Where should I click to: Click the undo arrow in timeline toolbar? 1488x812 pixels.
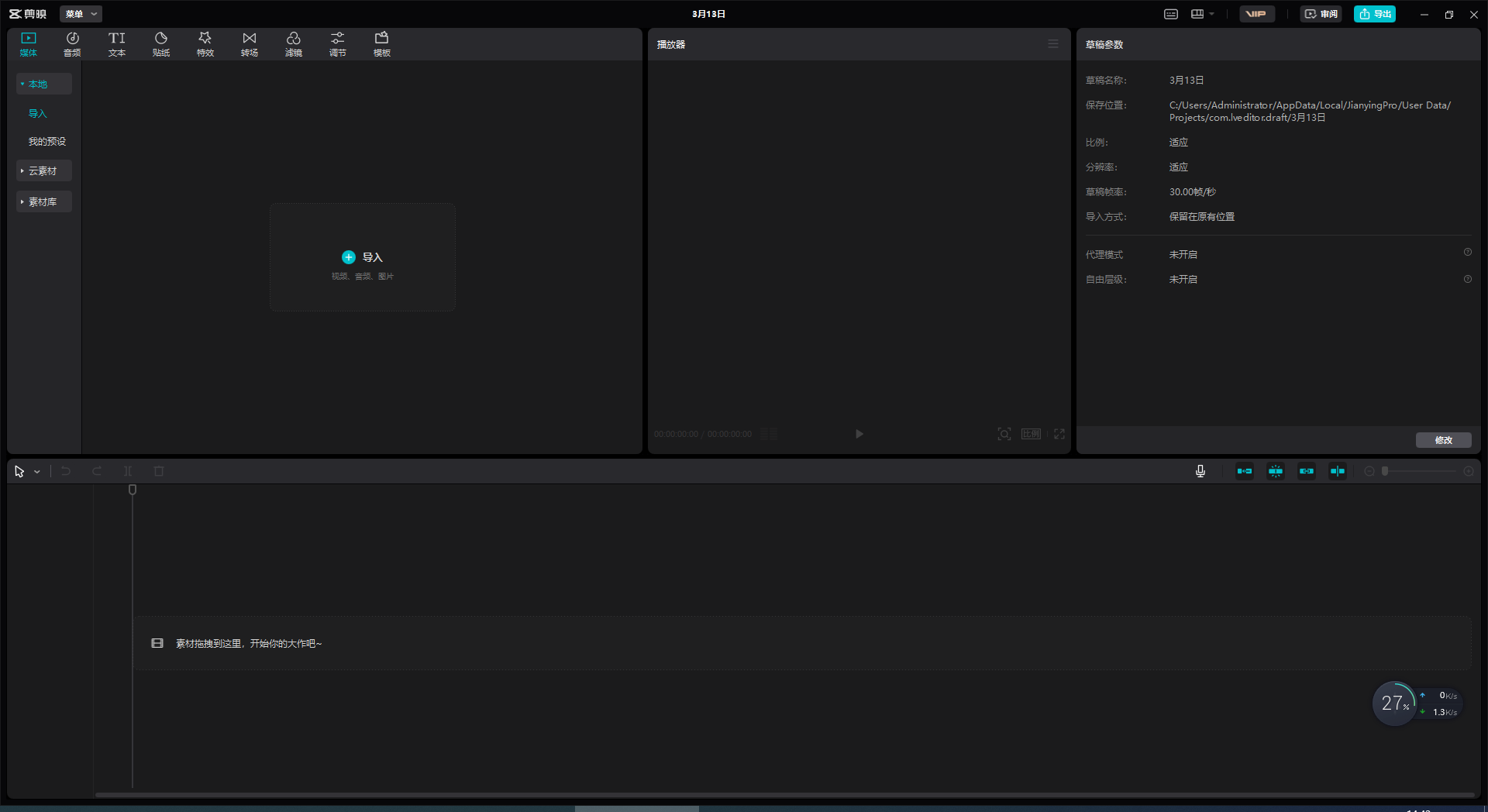(x=66, y=471)
